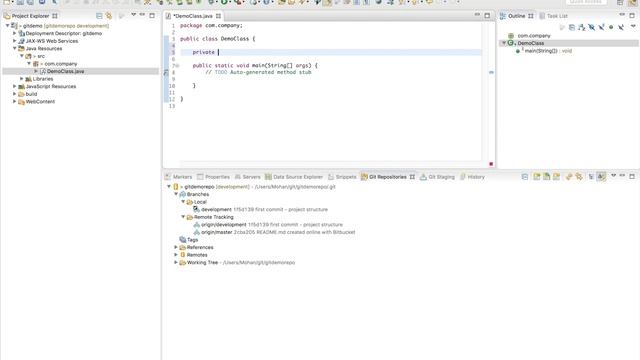
Task: Open the Markers tab
Action: 178,177
